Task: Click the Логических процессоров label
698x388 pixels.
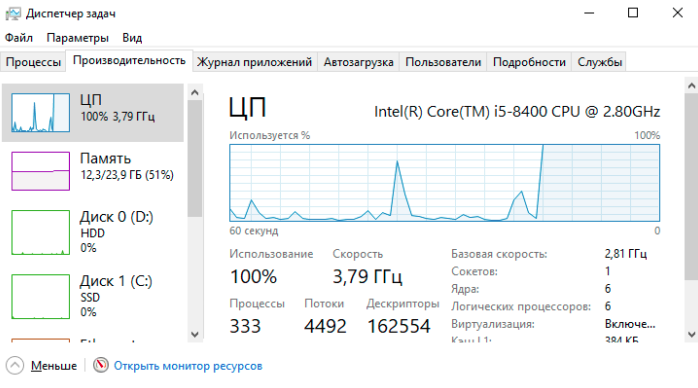Action: tap(521, 306)
